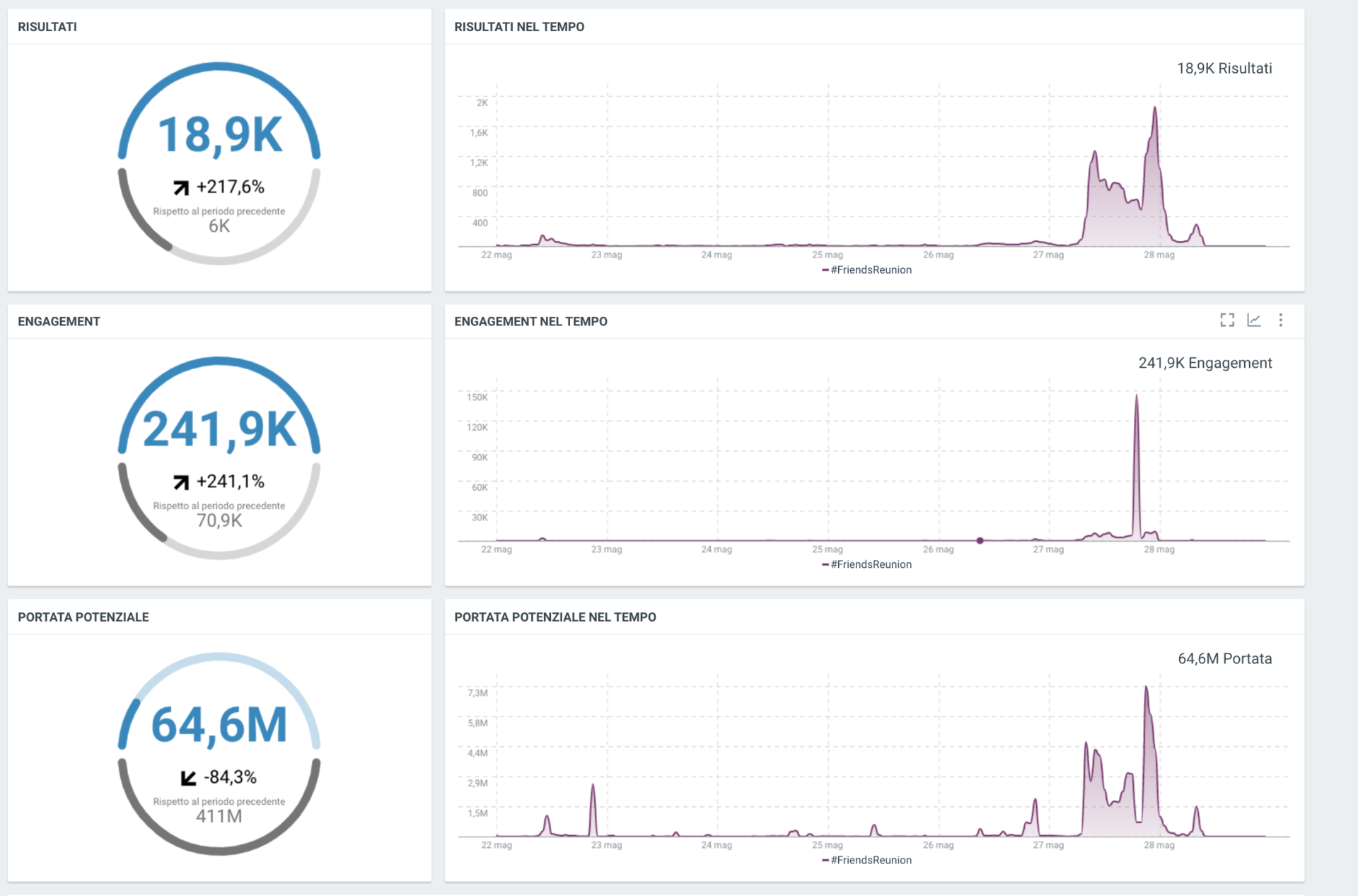
Task: Click the 7,3M axis label on reach chart
Action: click(x=477, y=693)
